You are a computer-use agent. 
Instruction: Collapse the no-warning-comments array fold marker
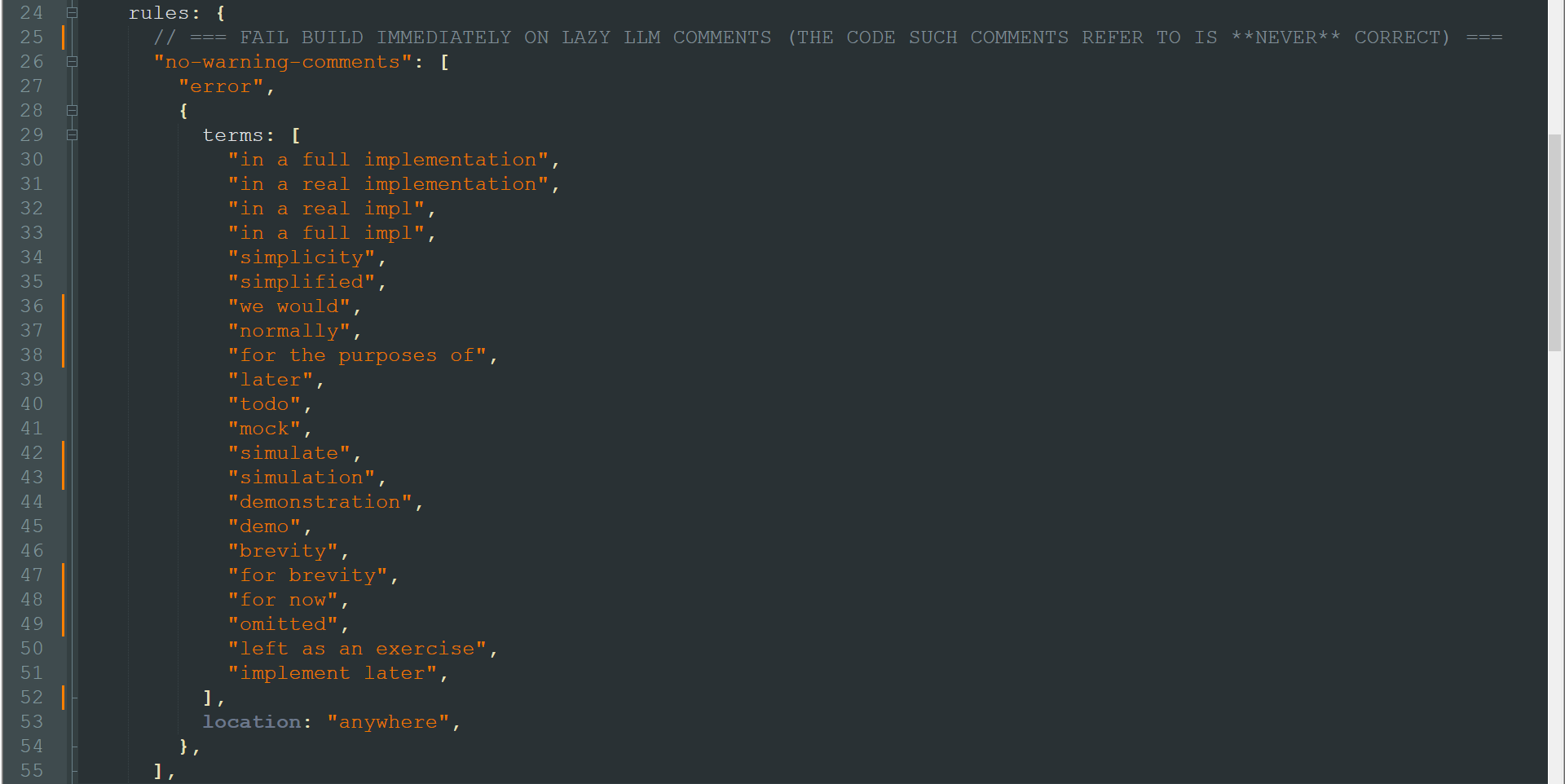pyautogui.click(x=72, y=62)
